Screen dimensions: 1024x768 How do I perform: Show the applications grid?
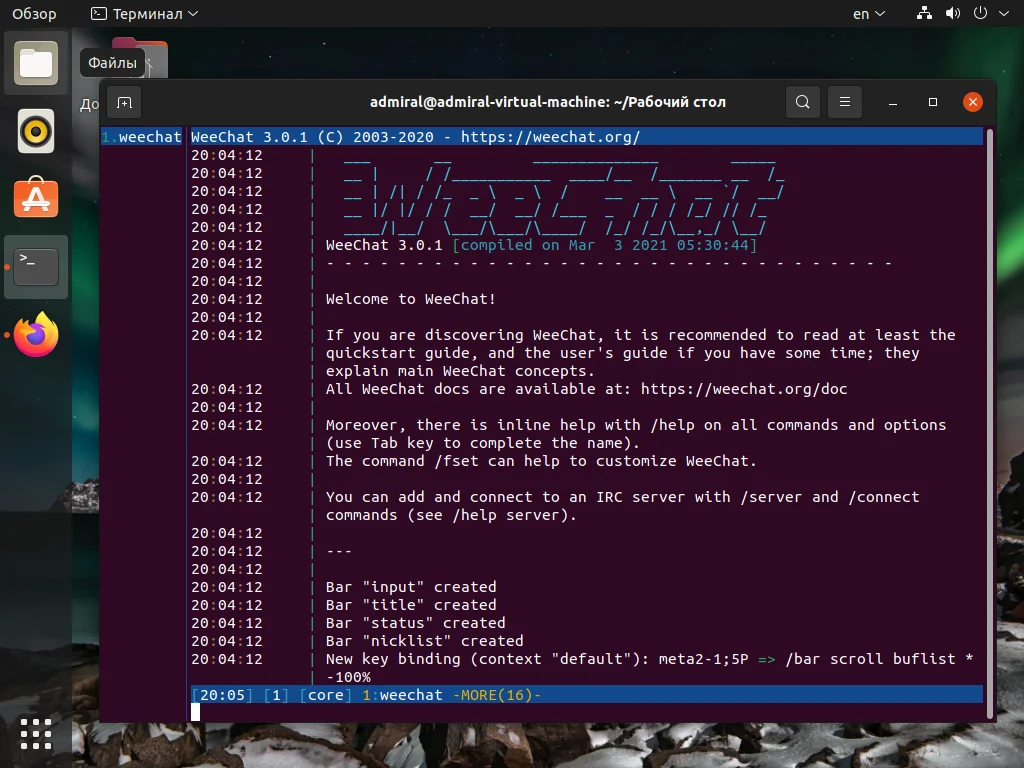pos(36,734)
